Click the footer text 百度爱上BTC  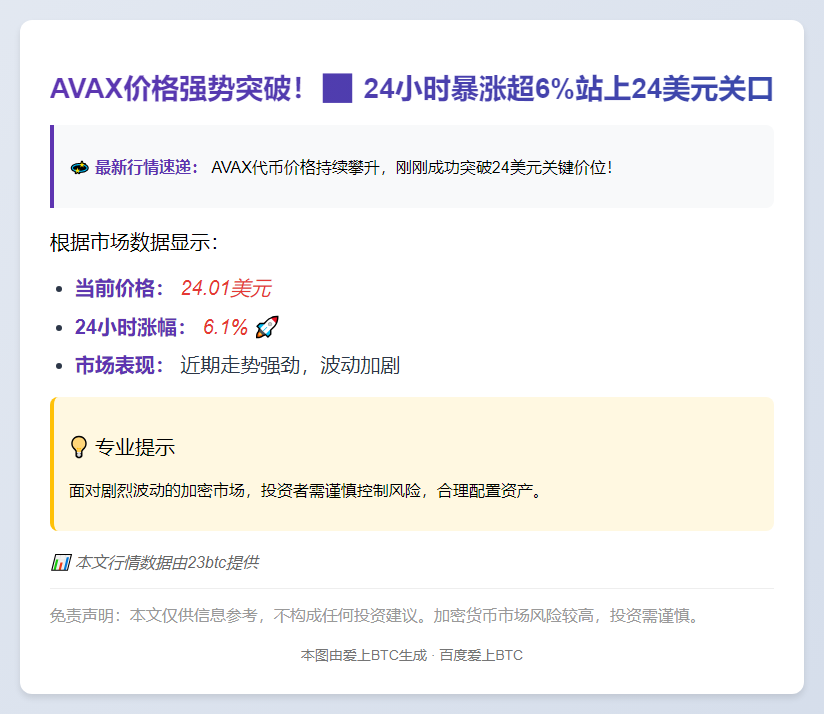pos(481,655)
